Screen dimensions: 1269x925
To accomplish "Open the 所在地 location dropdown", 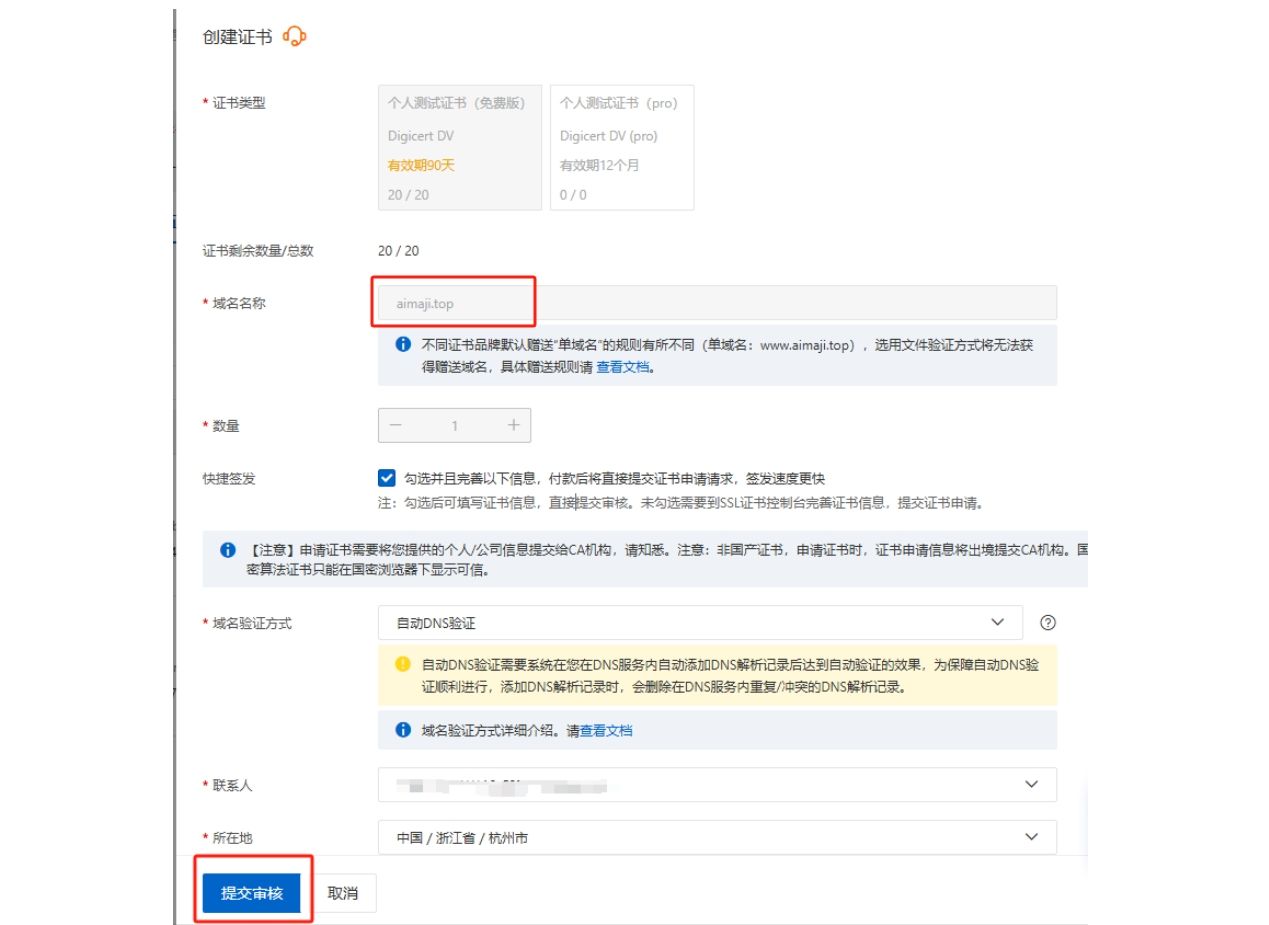I will [x=717, y=838].
